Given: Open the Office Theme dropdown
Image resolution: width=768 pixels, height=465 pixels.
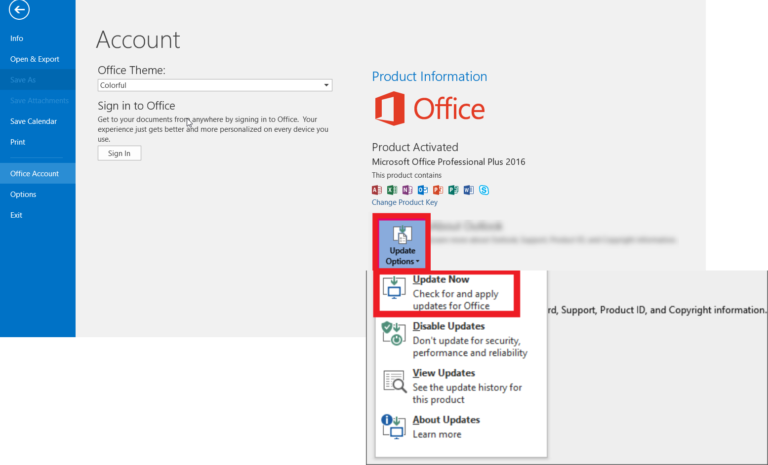Looking at the screenshot, I should click(x=214, y=85).
